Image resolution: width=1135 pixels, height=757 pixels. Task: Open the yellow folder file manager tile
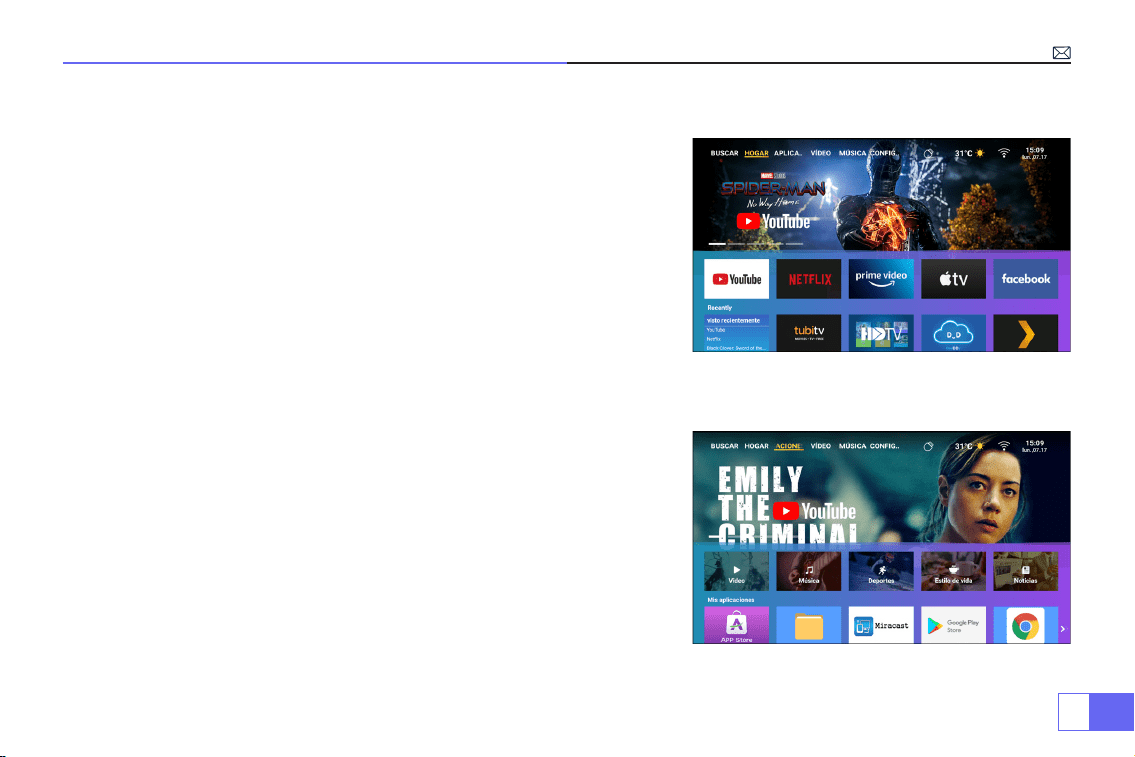coord(809,625)
